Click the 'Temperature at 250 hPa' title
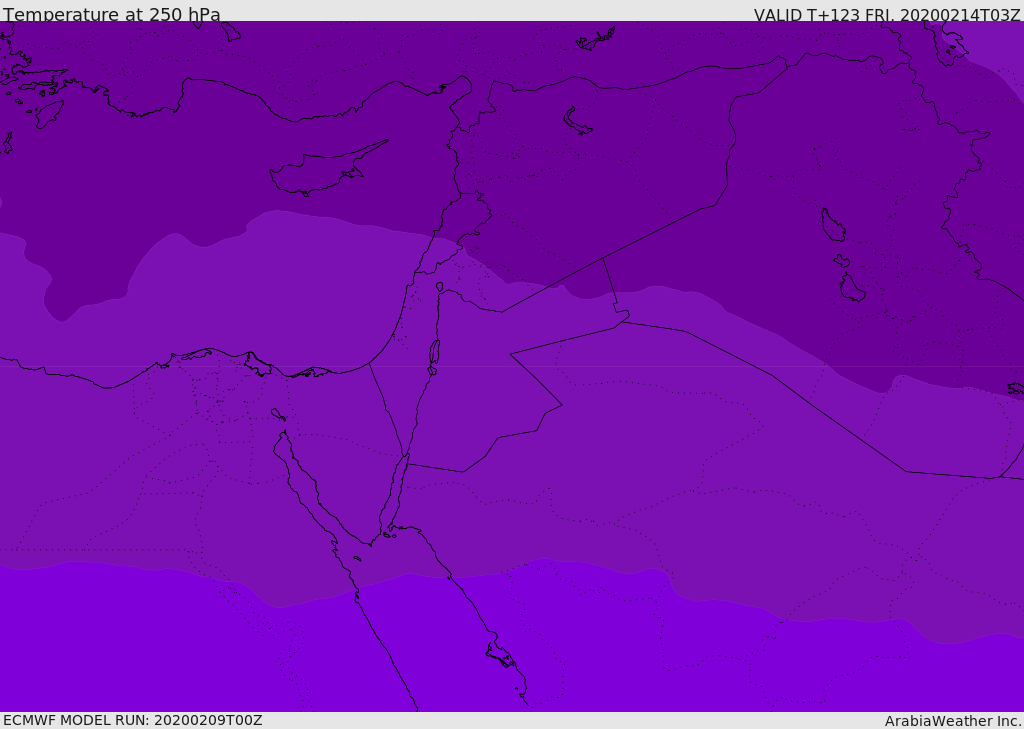Screen dimensions: 1024x729 112,15
